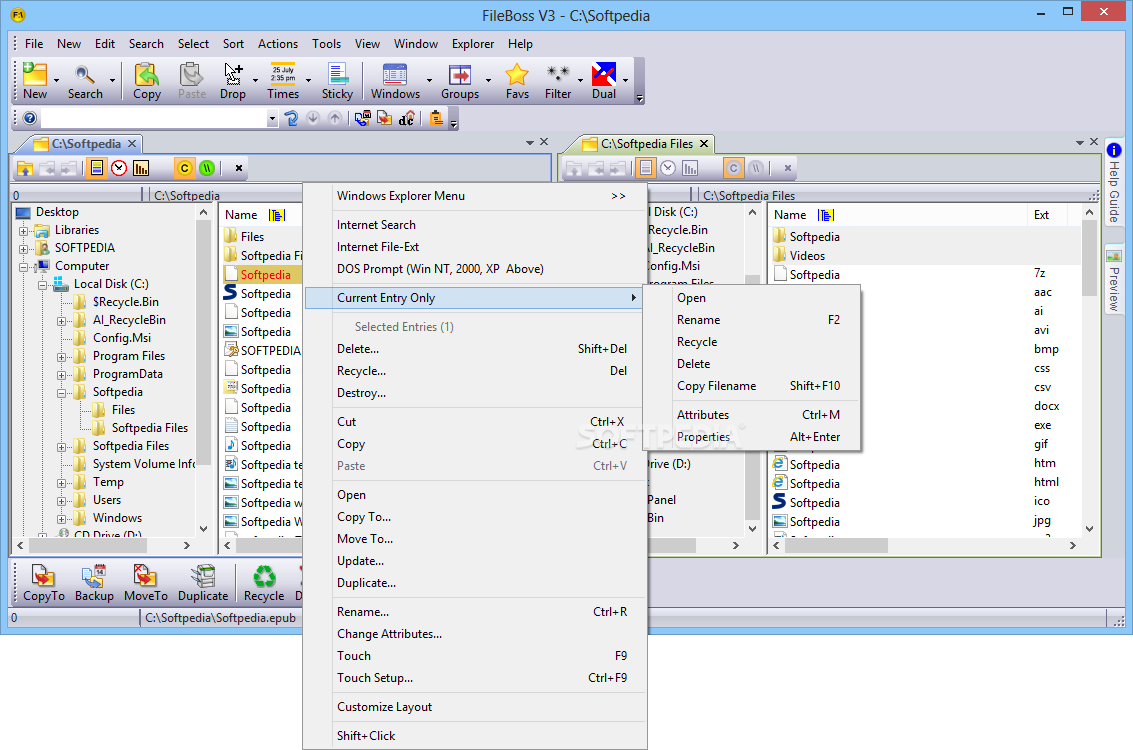Open the dropdown arrow next to Drop button
The height and width of the screenshot is (750, 1133).
pyautogui.click(x=255, y=81)
